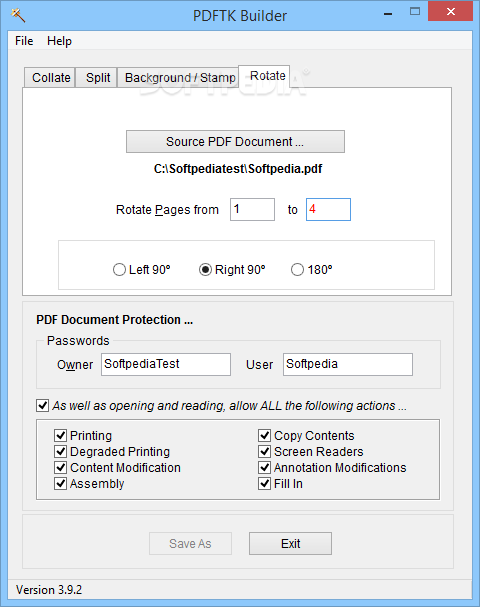Focus the Rotate Pages from field
The width and height of the screenshot is (480, 607).
coord(252,209)
